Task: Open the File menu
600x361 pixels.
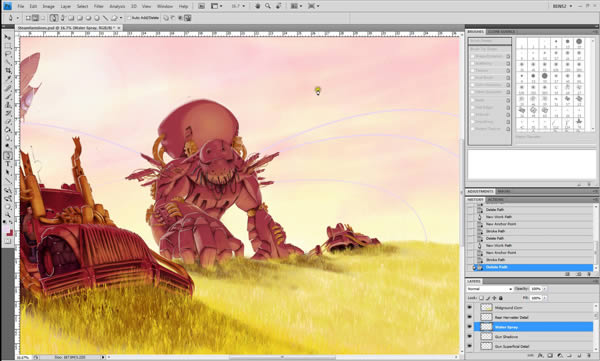Action: [21, 6]
